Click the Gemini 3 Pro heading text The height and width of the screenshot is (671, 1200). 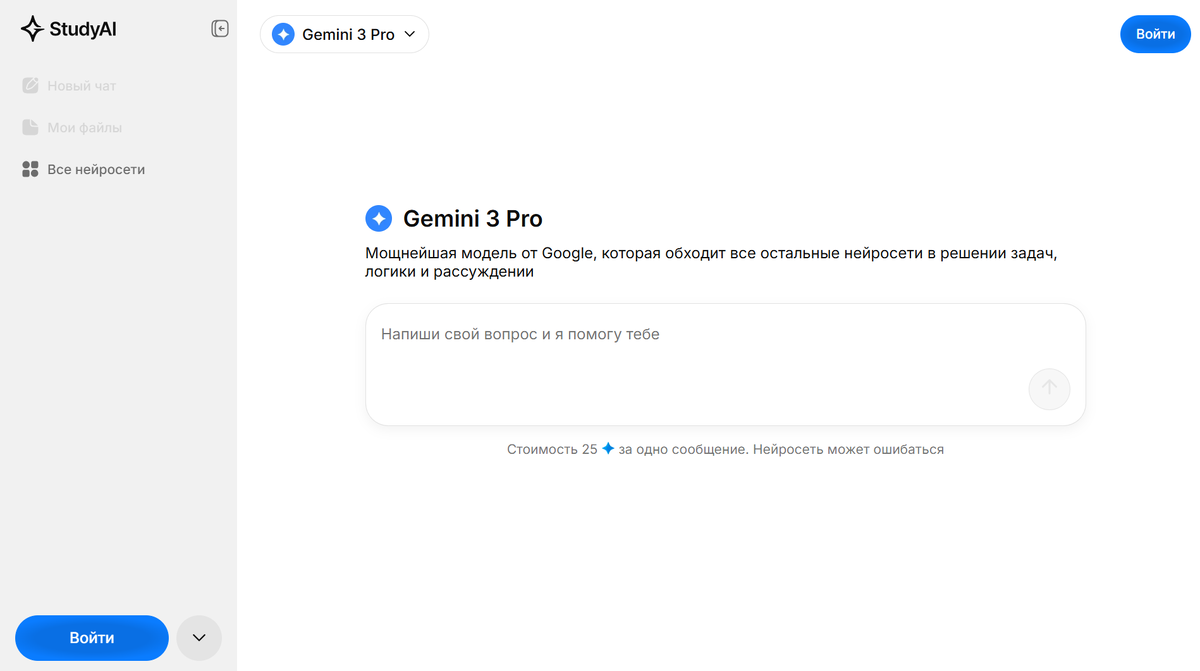coord(473,219)
